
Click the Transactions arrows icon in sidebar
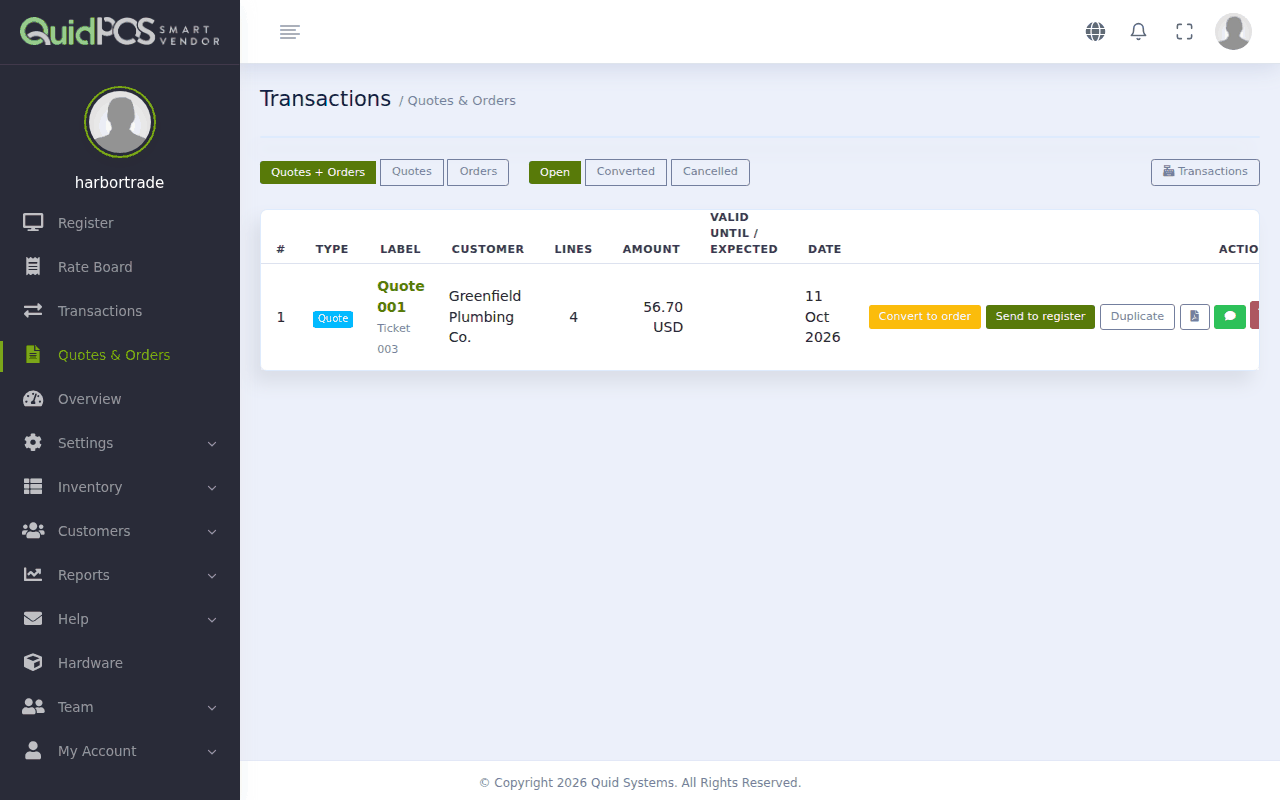click(33, 311)
